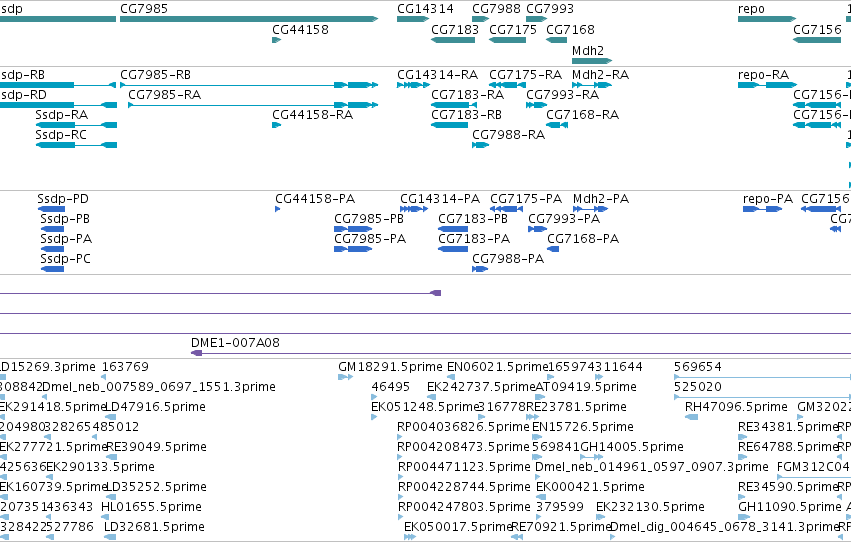Click the DME1-007A08 clone label

click(236, 343)
